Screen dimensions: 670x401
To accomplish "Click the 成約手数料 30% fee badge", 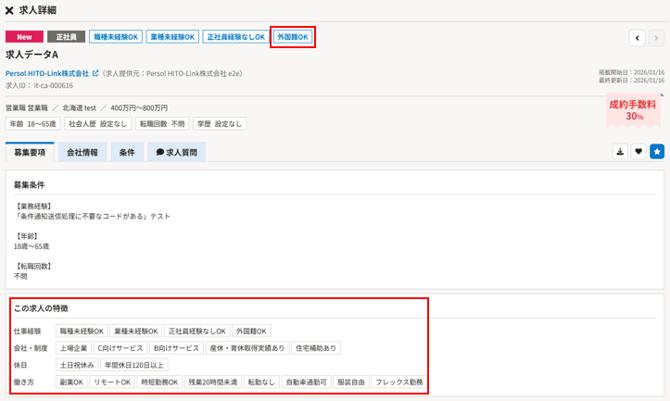I will click(x=633, y=110).
